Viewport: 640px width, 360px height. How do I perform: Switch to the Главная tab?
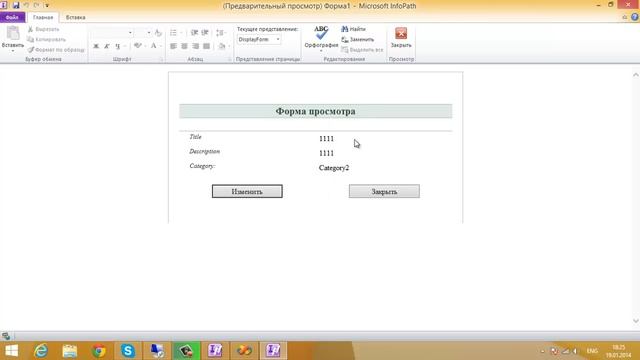43,18
